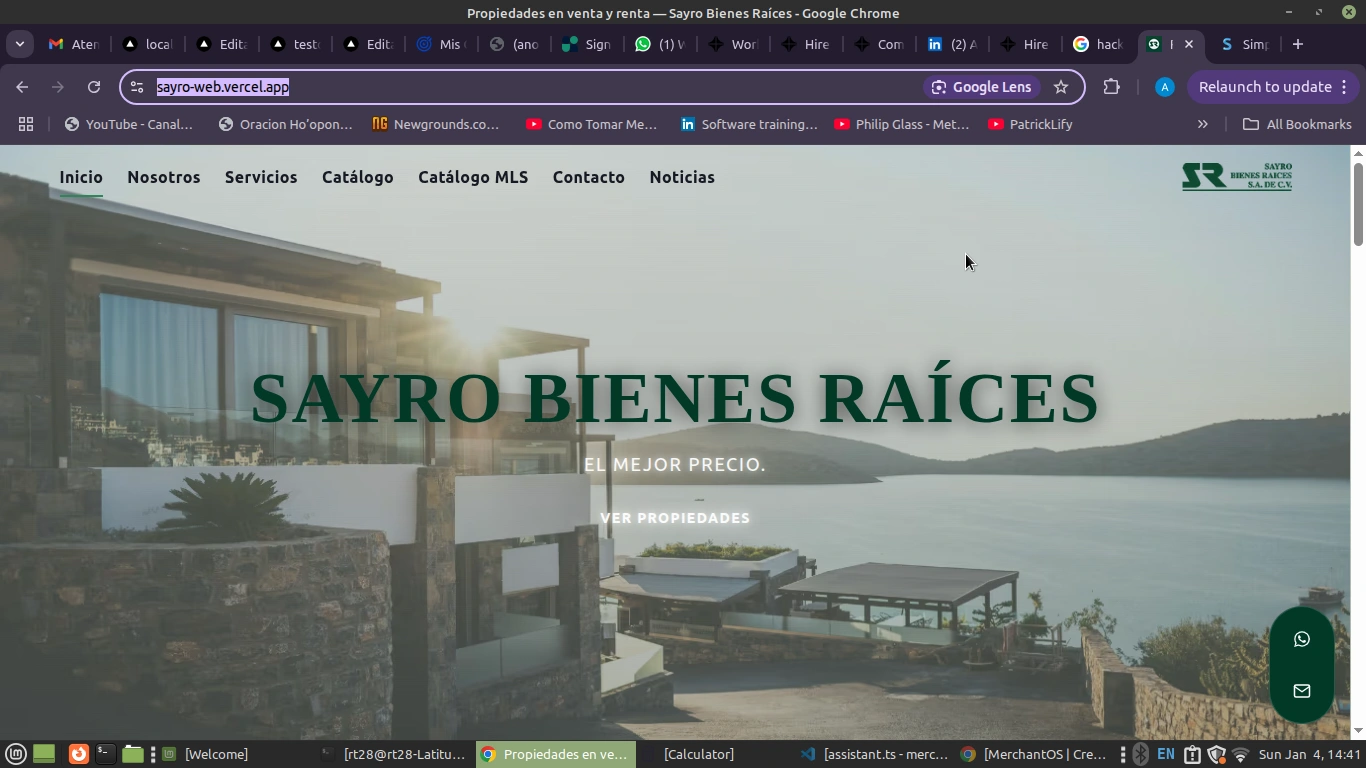Image resolution: width=1366 pixels, height=768 pixels.
Task: Open the Linux Mint start menu
Action: 16,754
